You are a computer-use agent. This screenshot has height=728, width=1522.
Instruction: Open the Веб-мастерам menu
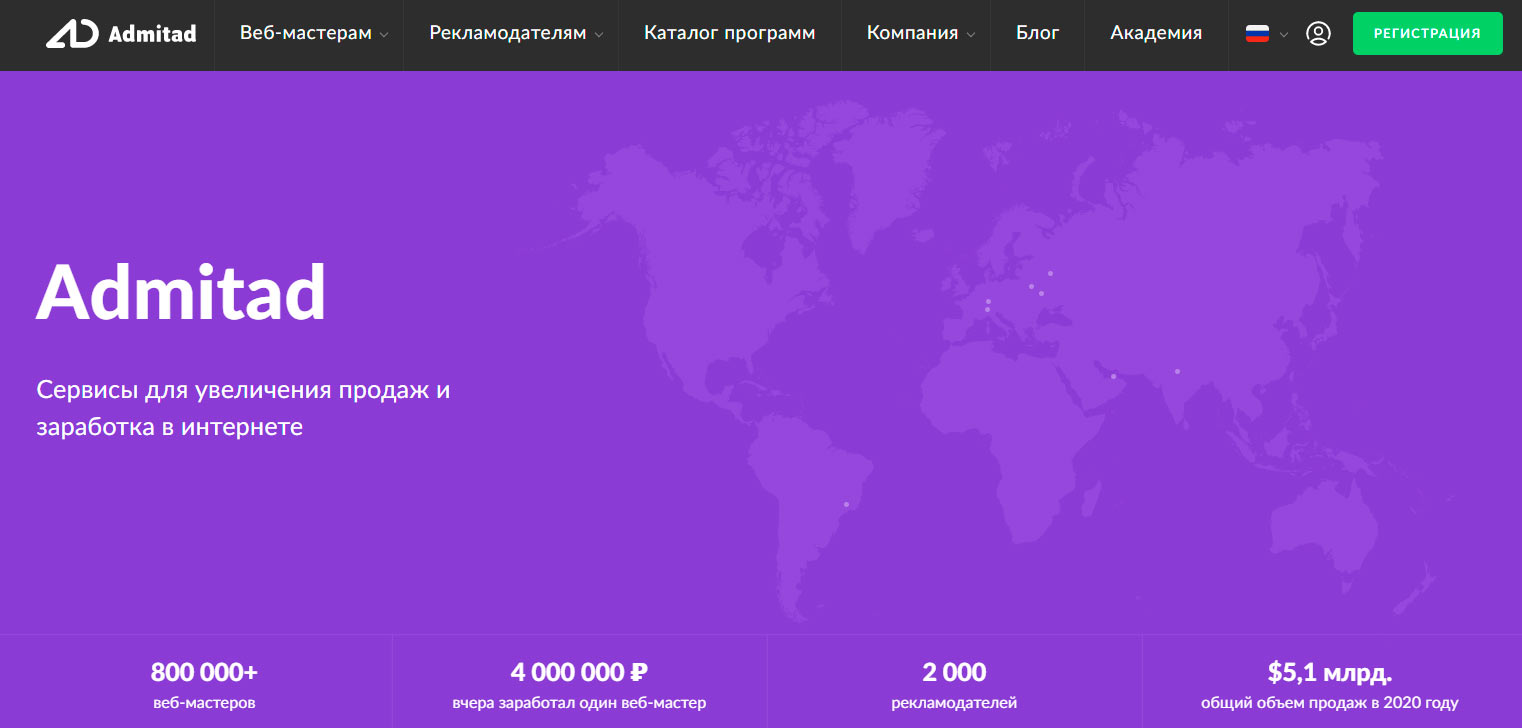click(306, 33)
